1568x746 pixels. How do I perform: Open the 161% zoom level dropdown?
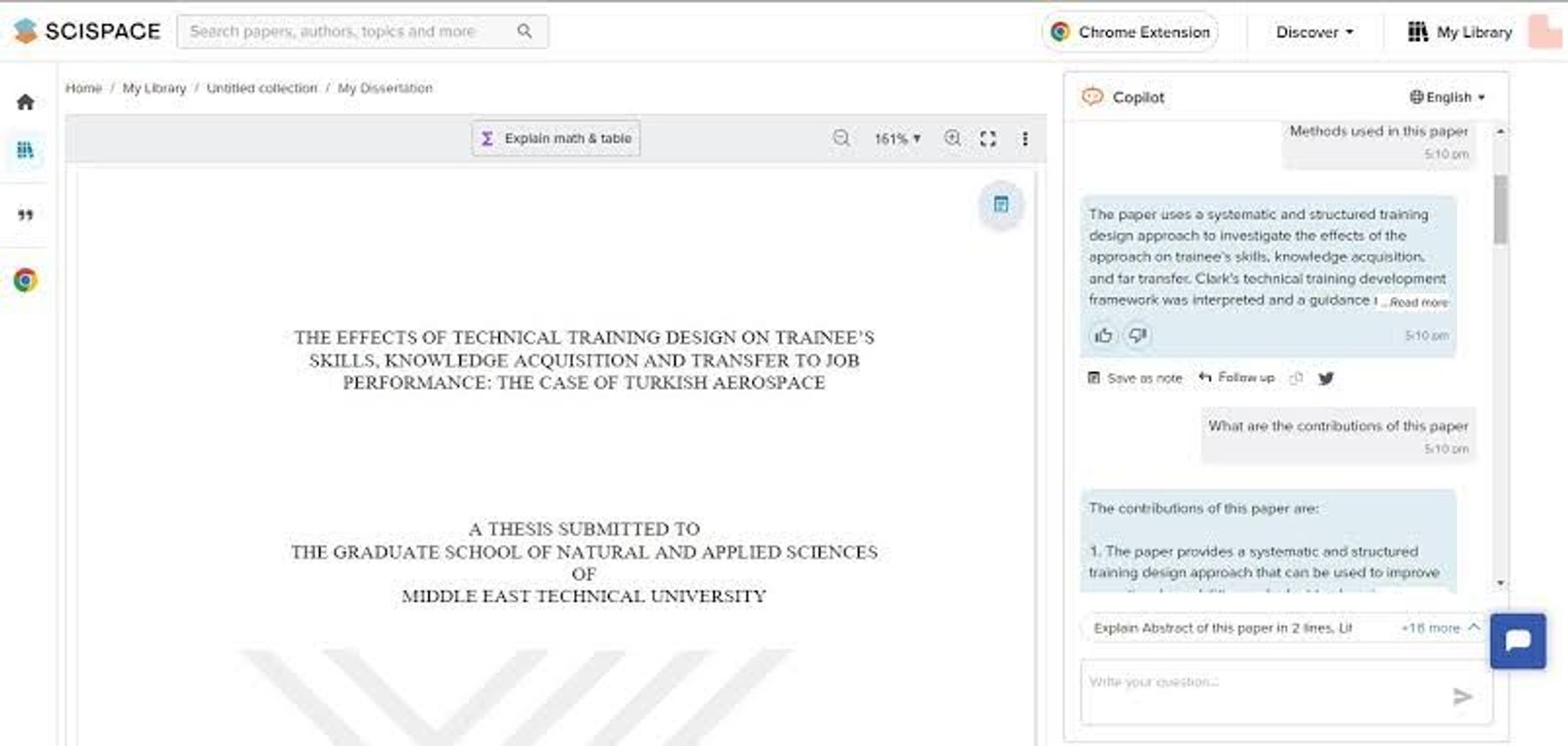pyautogui.click(x=897, y=139)
